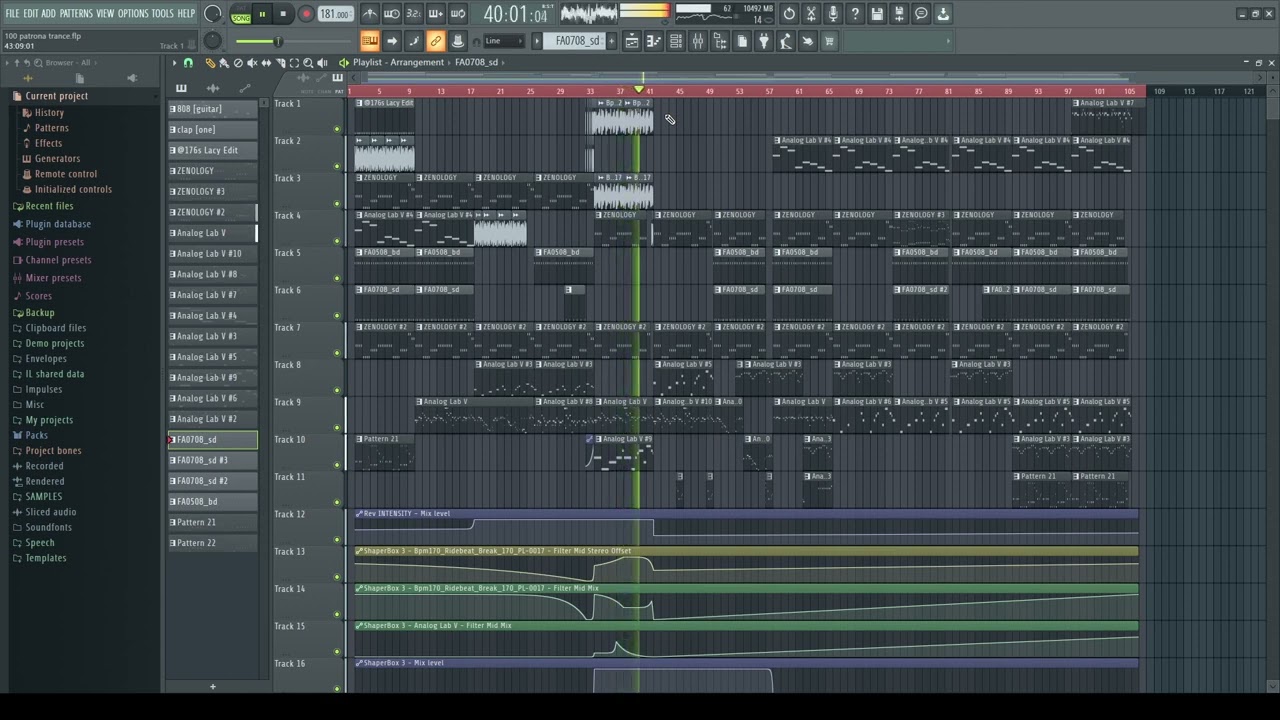Select the Delete tool in playlist toolbar

[x=238, y=63]
